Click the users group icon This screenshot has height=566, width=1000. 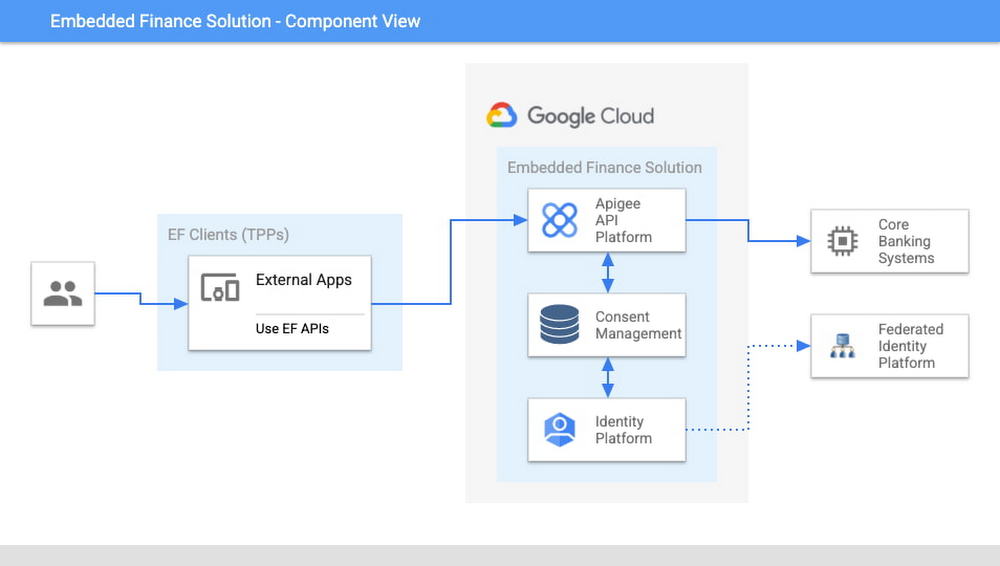click(x=63, y=294)
